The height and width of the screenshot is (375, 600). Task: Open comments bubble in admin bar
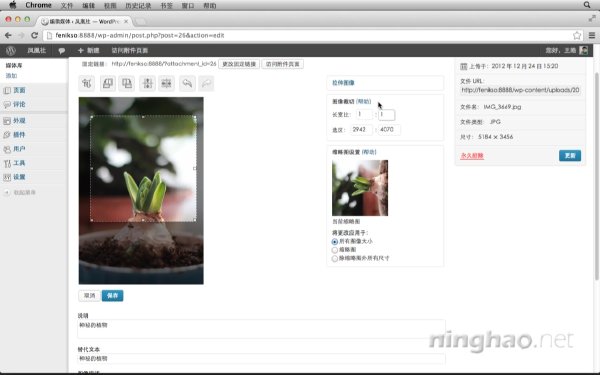coord(62,50)
